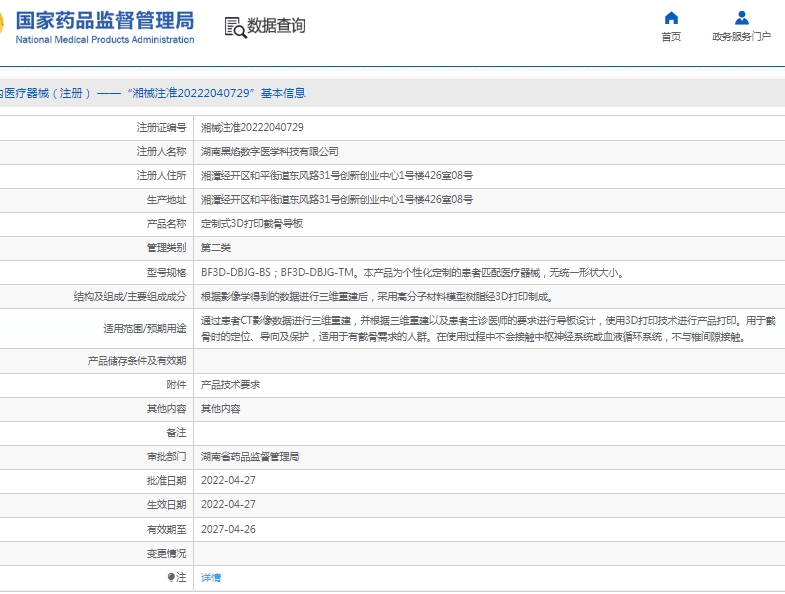
Task: Click the bulb icon beside 注
Action: pos(171,577)
